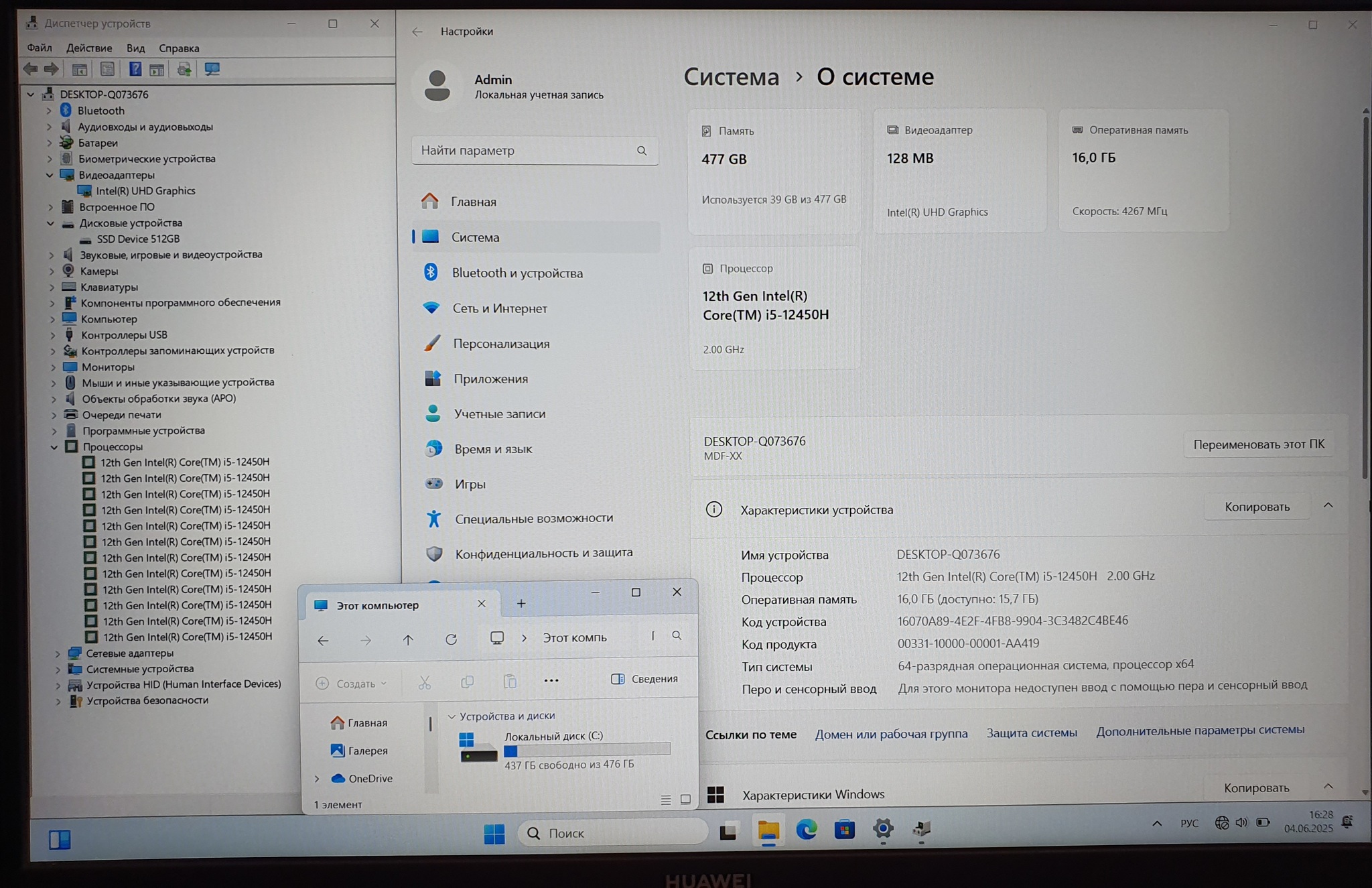Collapse the Характеристики устройства section
The width and height of the screenshot is (1372, 888).
1328,506
